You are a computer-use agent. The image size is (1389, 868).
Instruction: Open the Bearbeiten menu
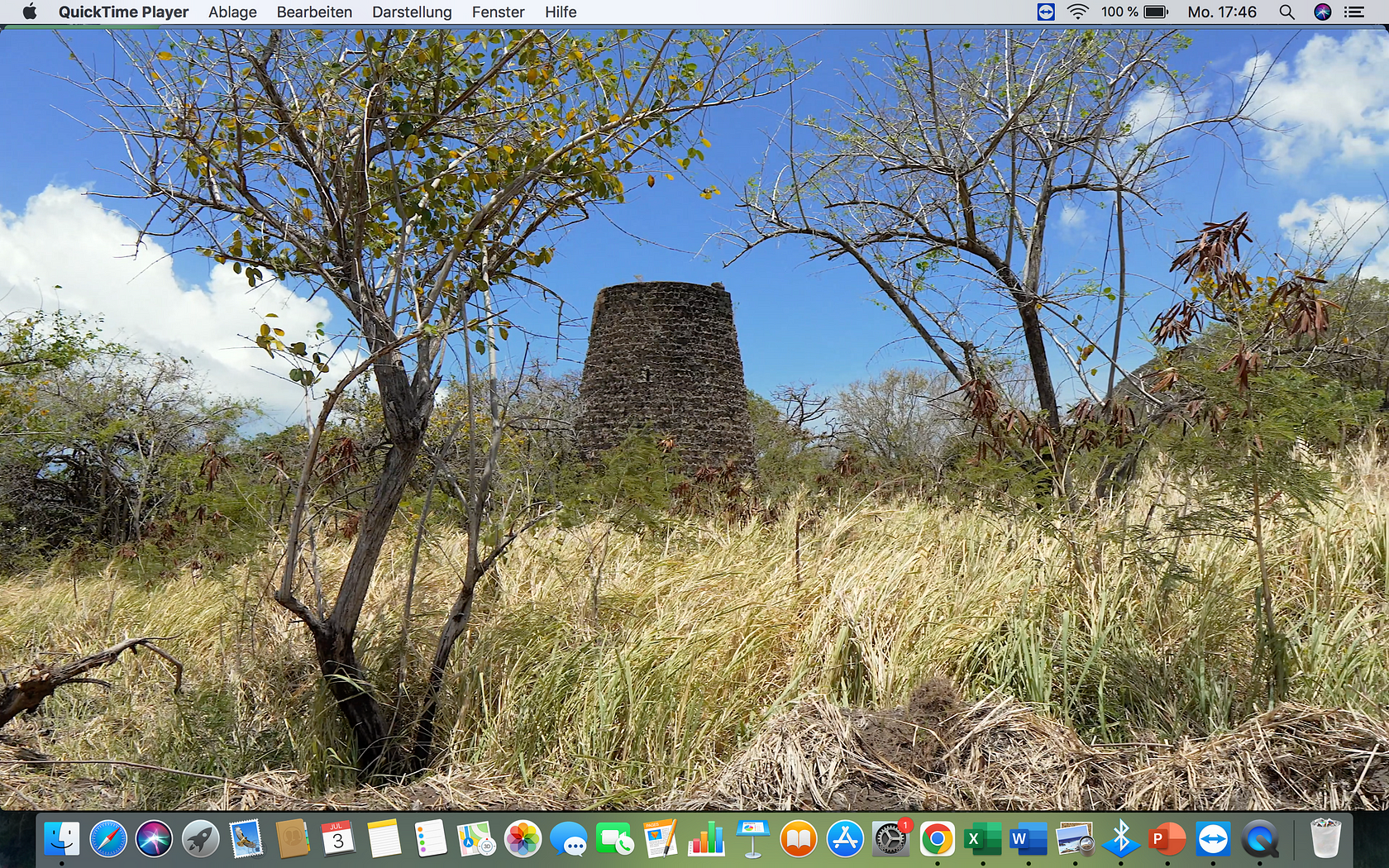point(314,12)
